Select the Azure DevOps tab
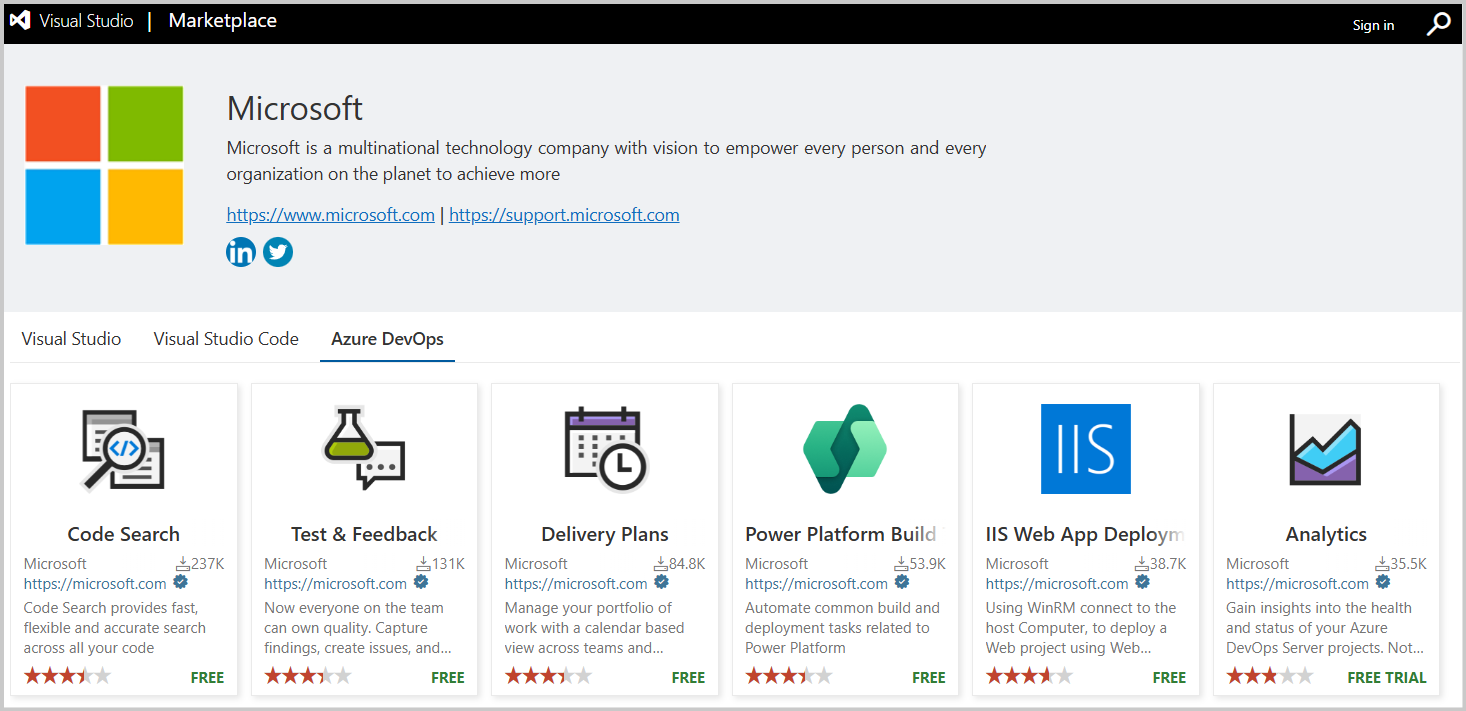Viewport: 1466px width, 711px height. (x=387, y=339)
